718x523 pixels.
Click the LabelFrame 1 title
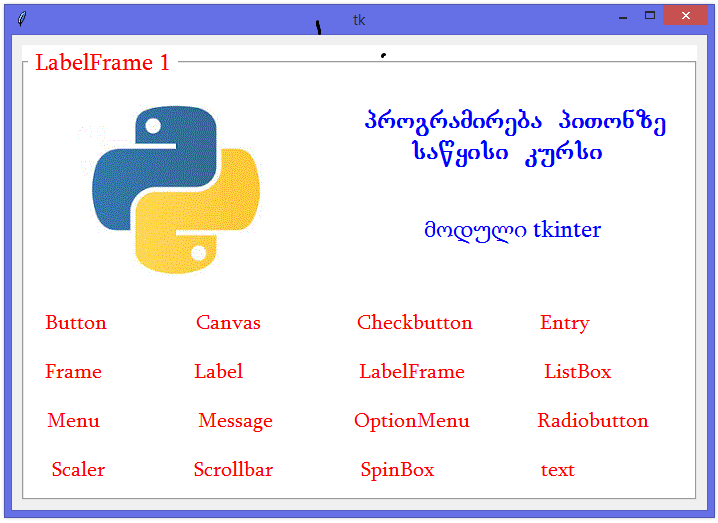click(x=103, y=62)
